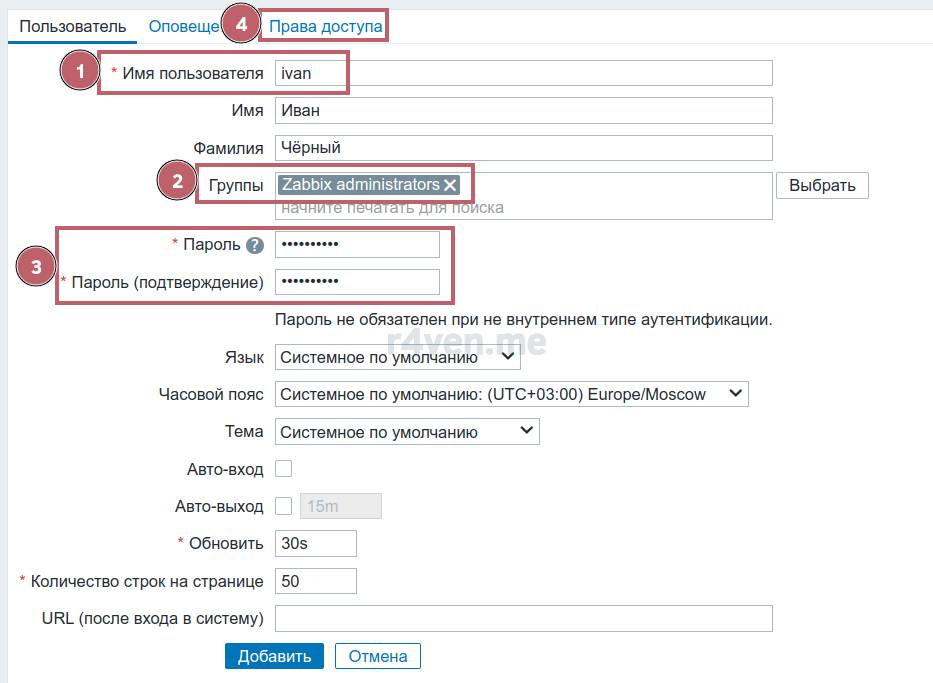Viewport: 933px width, 683px height.
Task: Open the Язык dropdown
Action: [x=397, y=357]
